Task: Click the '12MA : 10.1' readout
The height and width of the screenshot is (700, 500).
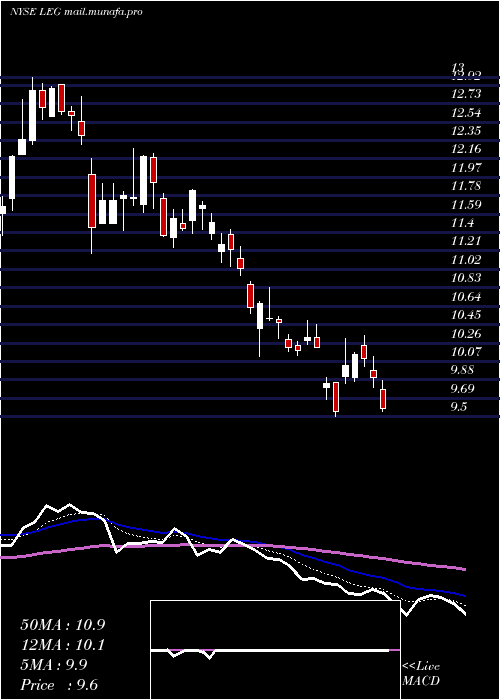Action: [63, 645]
